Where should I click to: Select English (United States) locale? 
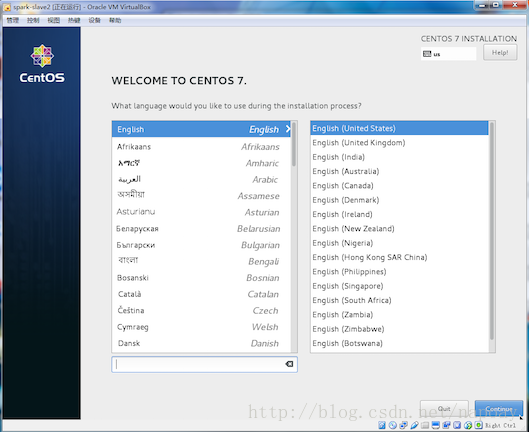click(x=399, y=128)
